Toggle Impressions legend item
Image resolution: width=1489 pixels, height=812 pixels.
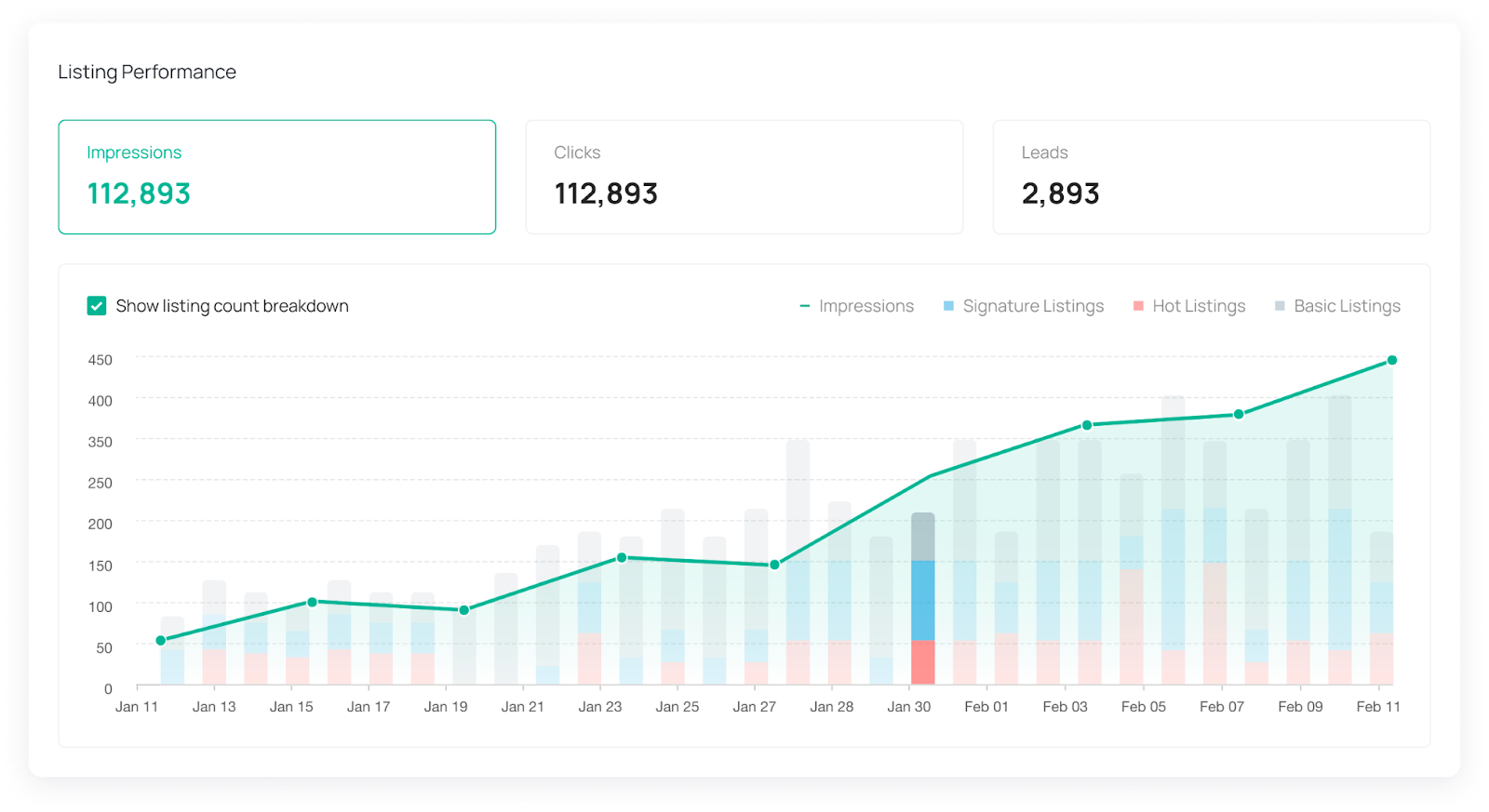pos(857,306)
